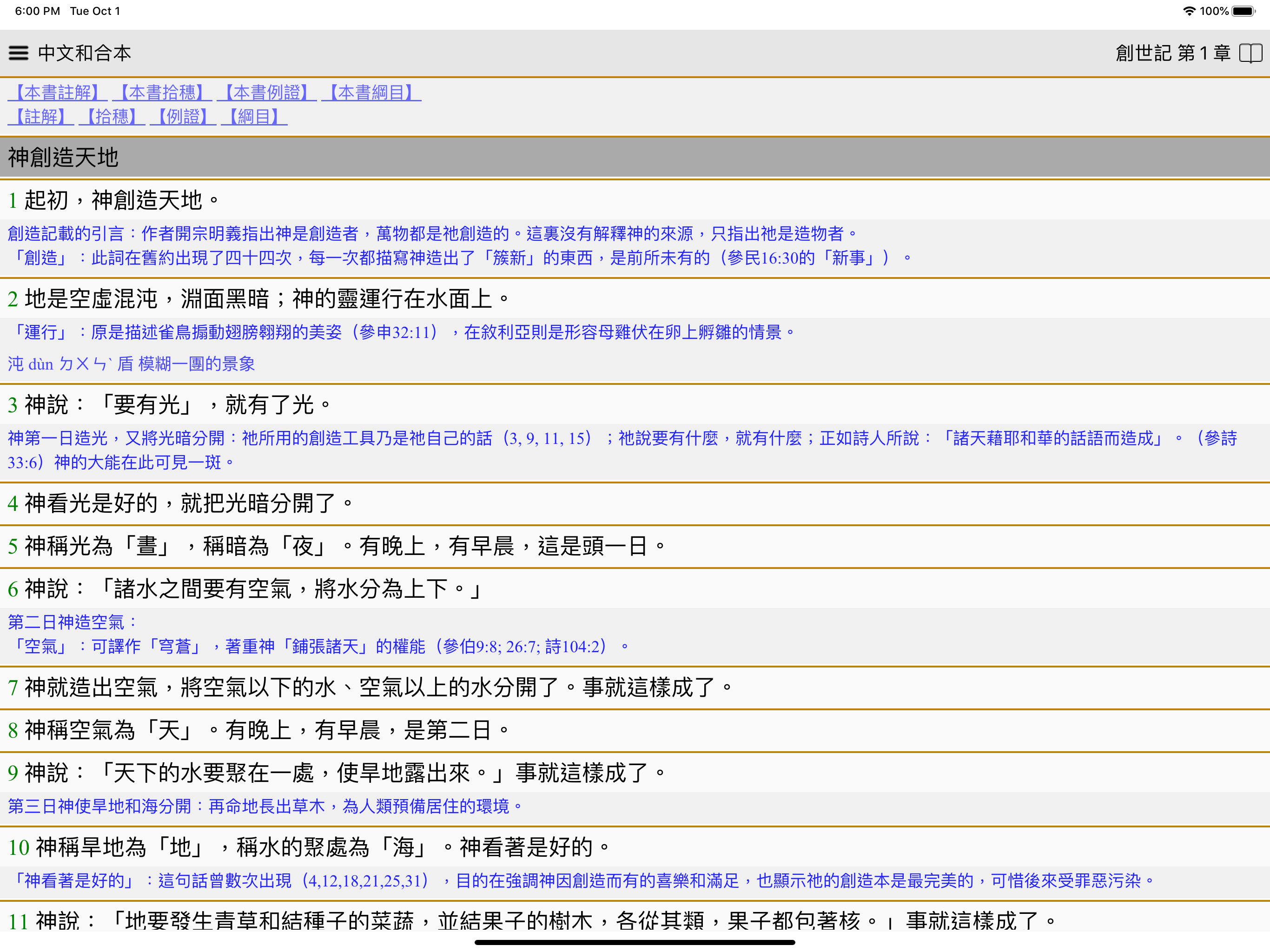Select verse 4 神看光是好的

click(x=635, y=503)
